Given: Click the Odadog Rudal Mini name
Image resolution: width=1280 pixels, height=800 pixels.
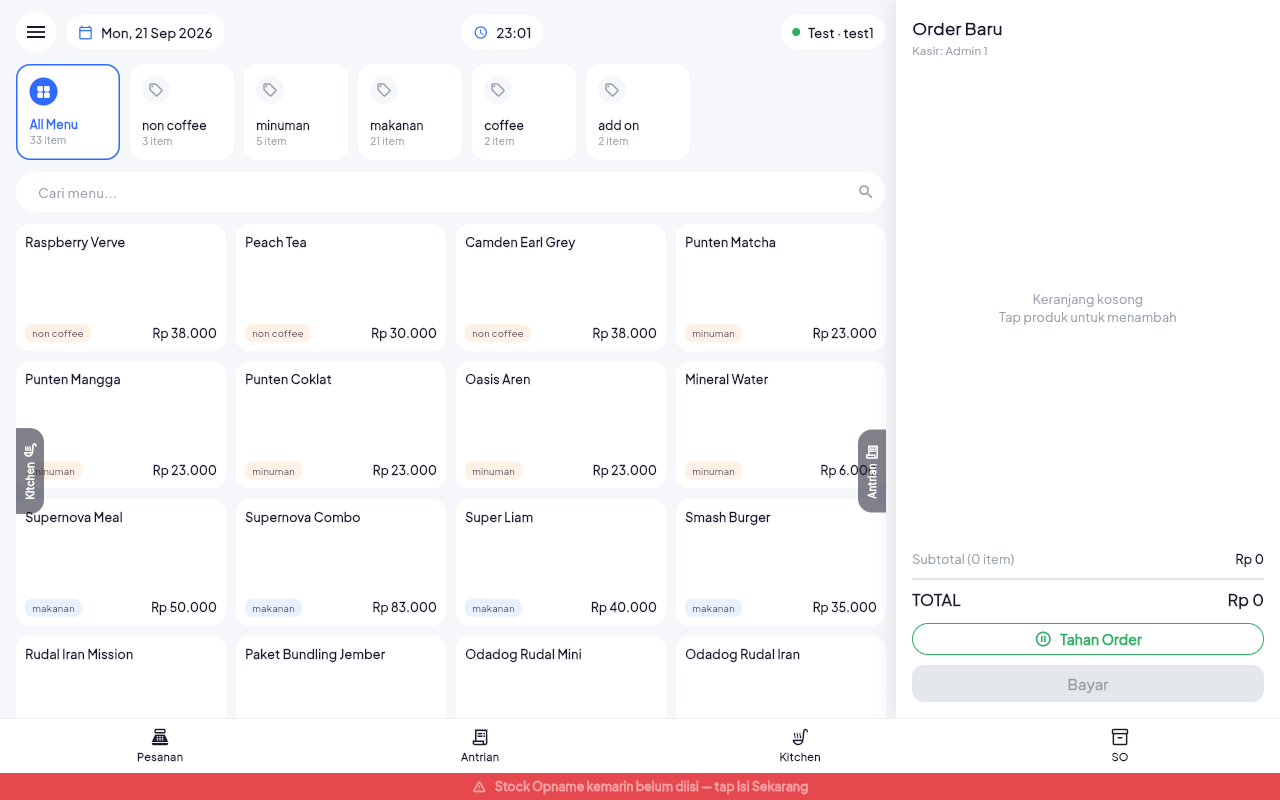Looking at the screenshot, I should pos(523,654).
